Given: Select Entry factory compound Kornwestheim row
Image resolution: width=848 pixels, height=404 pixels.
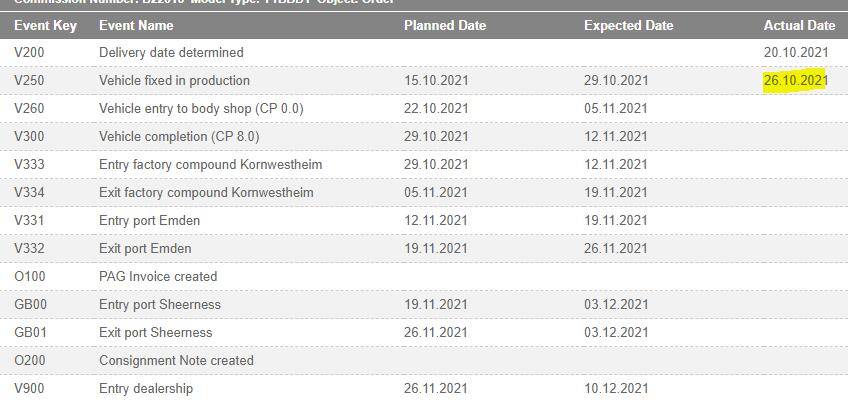Looking at the screenshot, I should [x=424, y=164].
